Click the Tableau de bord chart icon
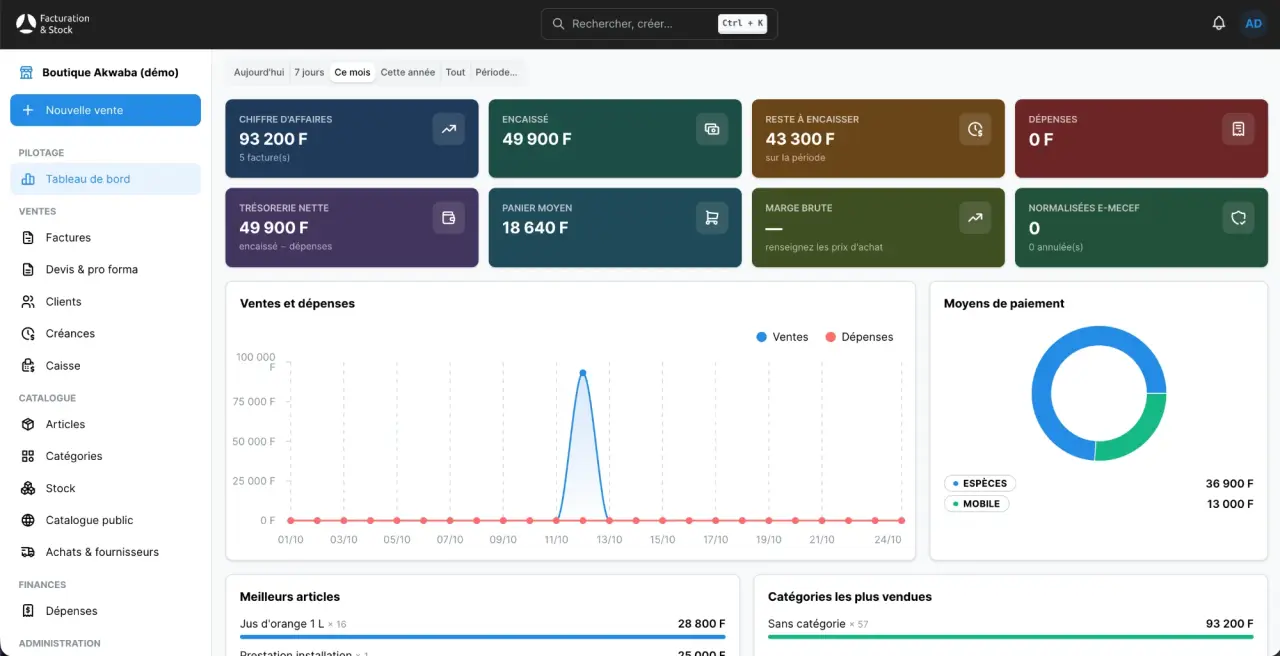 point(28,179)
